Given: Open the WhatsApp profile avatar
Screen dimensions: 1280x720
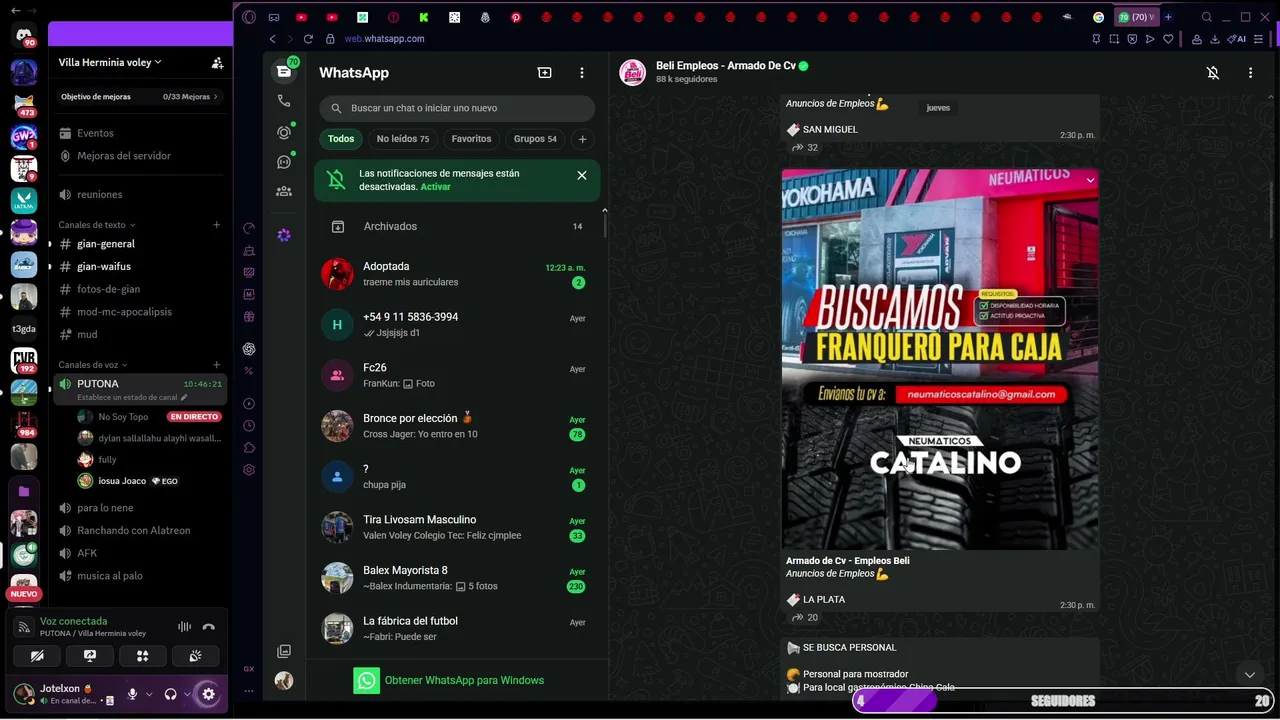Looking at the screenshot, I should pyautogui.click(x=284, y=681).
